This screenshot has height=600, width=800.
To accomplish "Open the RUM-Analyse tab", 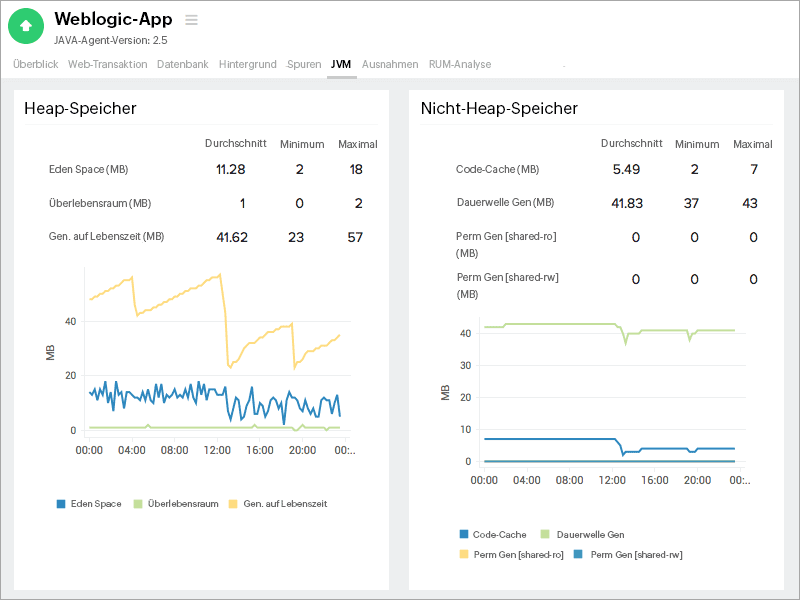I will [460, 64].
